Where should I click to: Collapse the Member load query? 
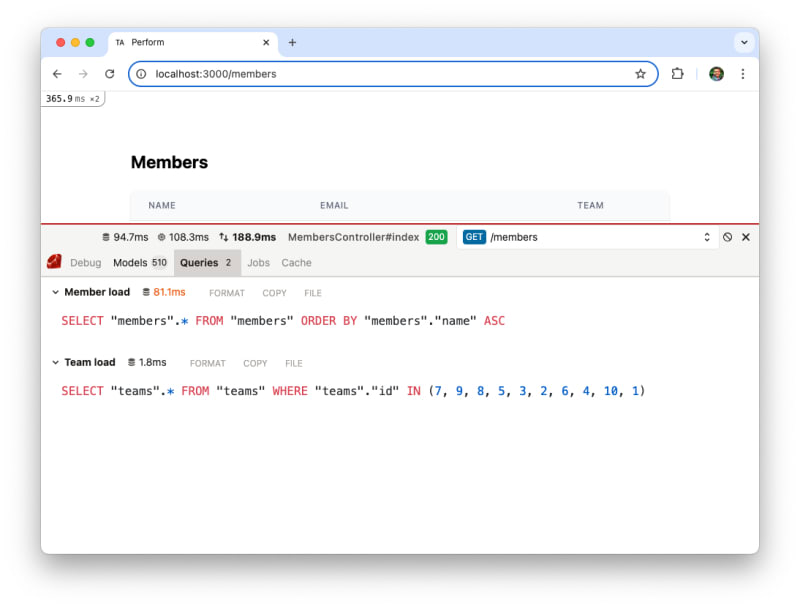55,292
